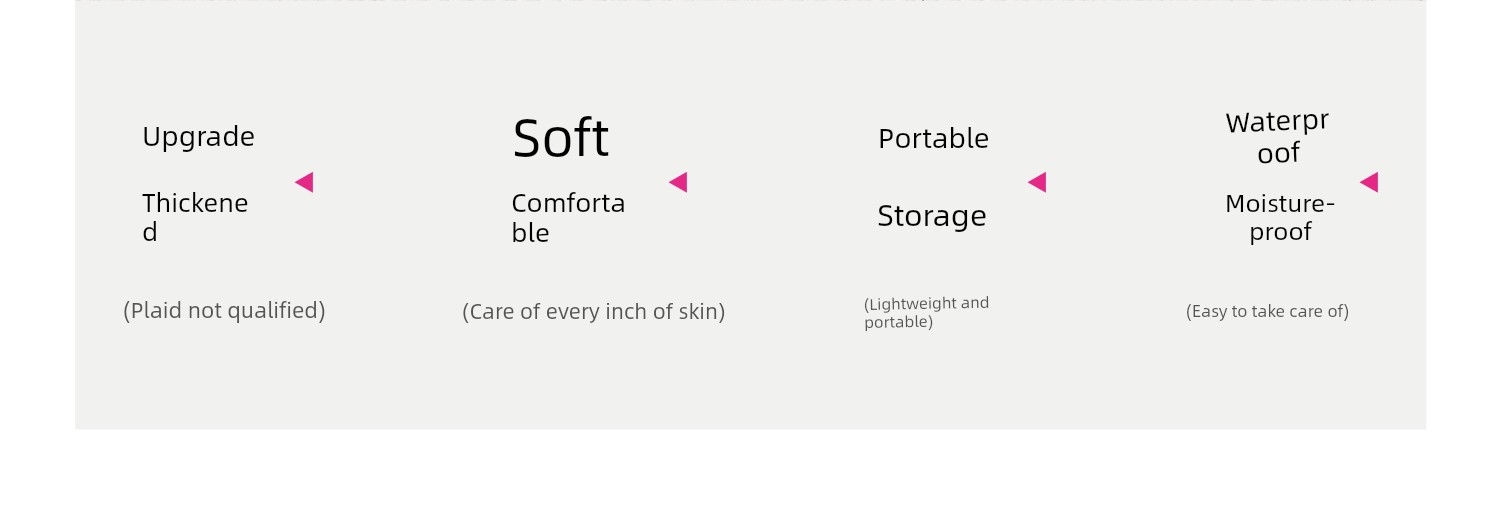Click the pink arrow beside Soft Comfortable

click(678, 182)
